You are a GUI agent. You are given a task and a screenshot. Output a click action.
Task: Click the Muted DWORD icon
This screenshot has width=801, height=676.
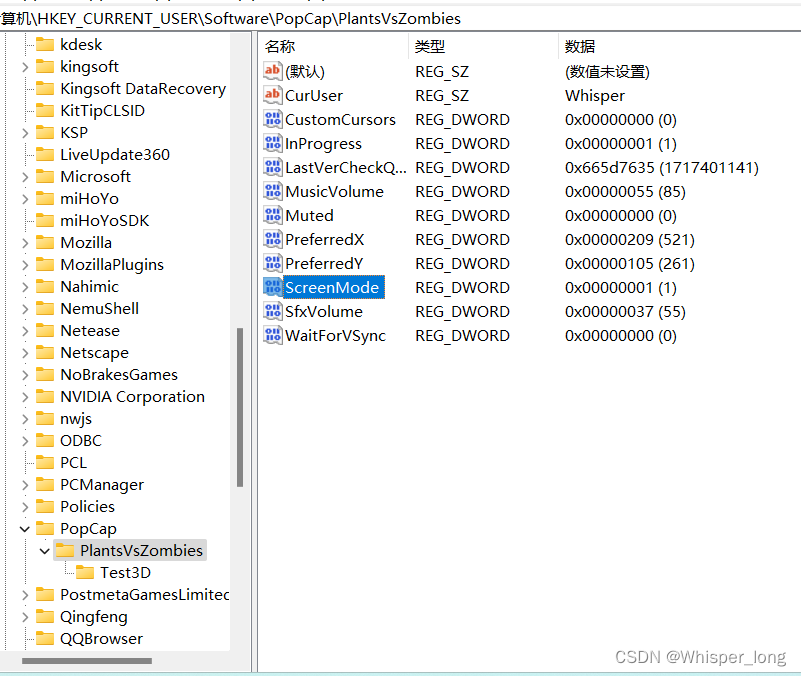272,215
